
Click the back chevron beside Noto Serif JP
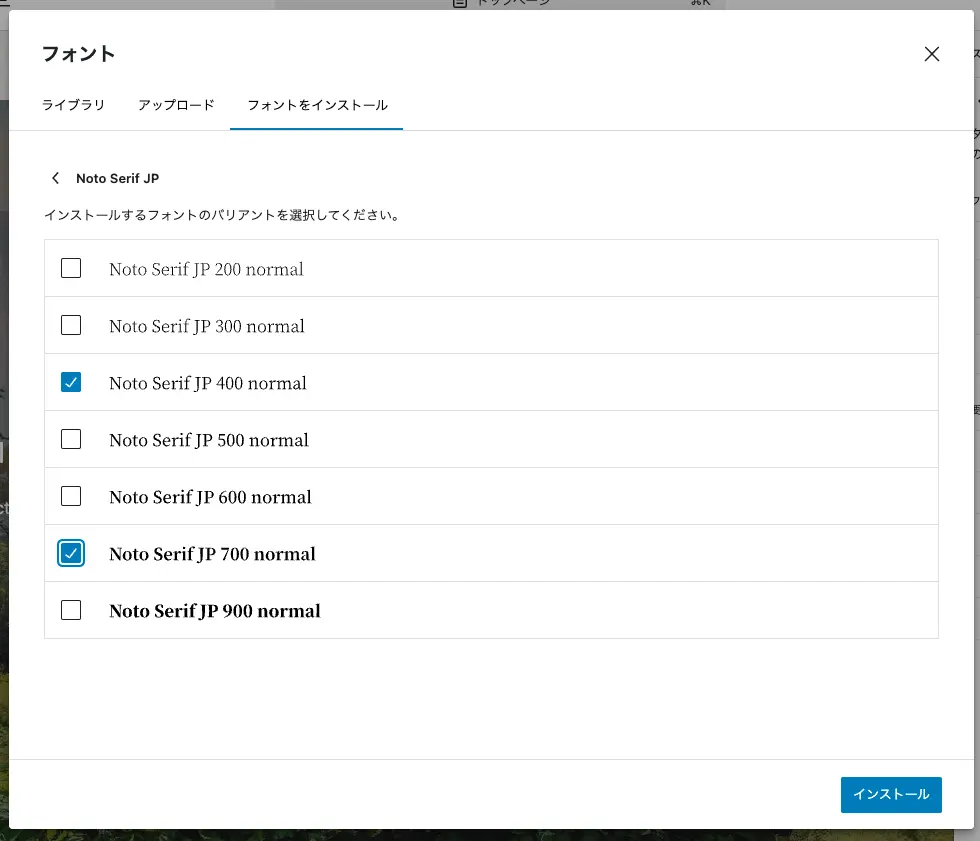click(56, 178)
